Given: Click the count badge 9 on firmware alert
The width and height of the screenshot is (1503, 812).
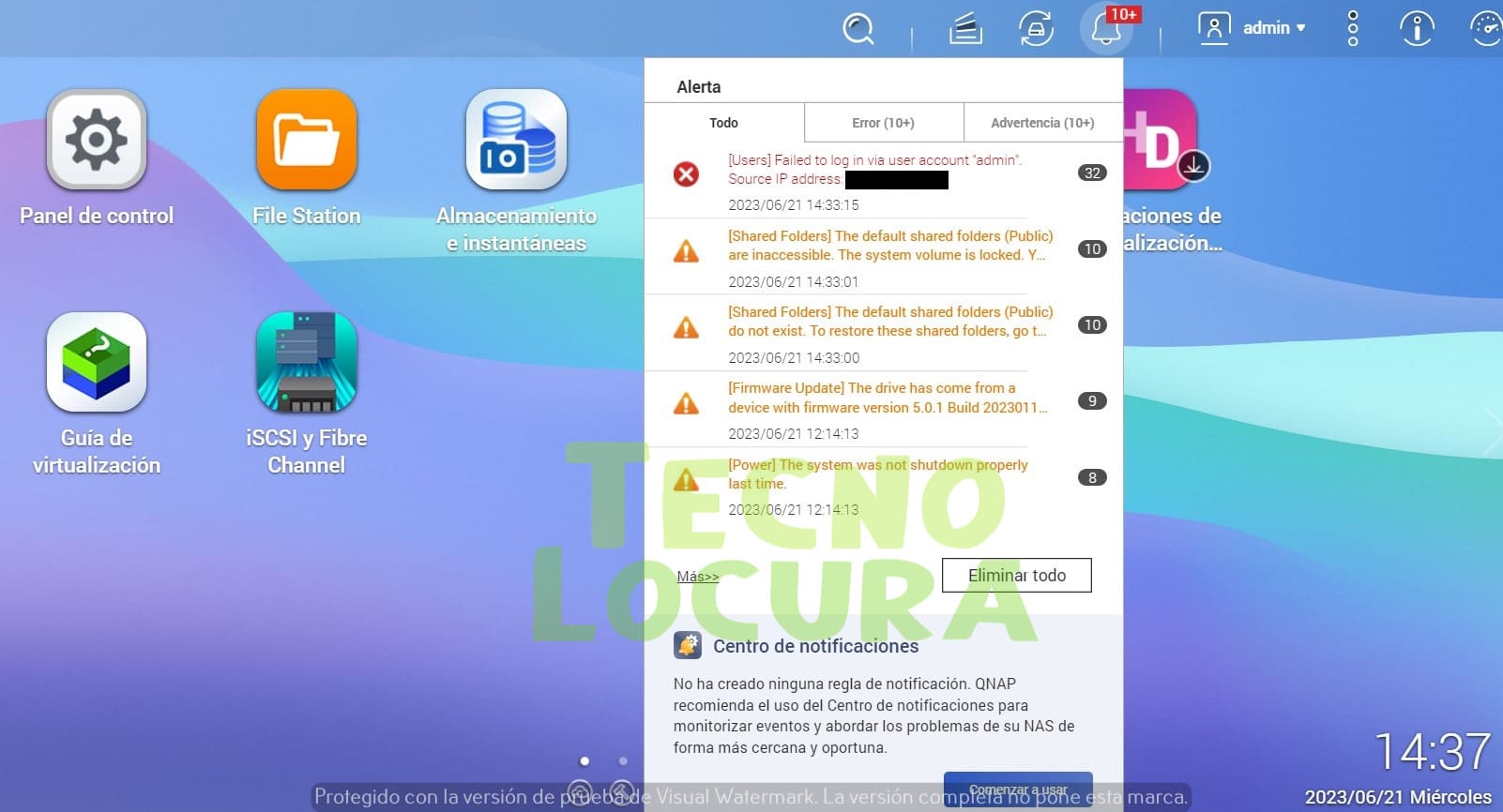Looking at the screenshot, I should [1092, 400].
